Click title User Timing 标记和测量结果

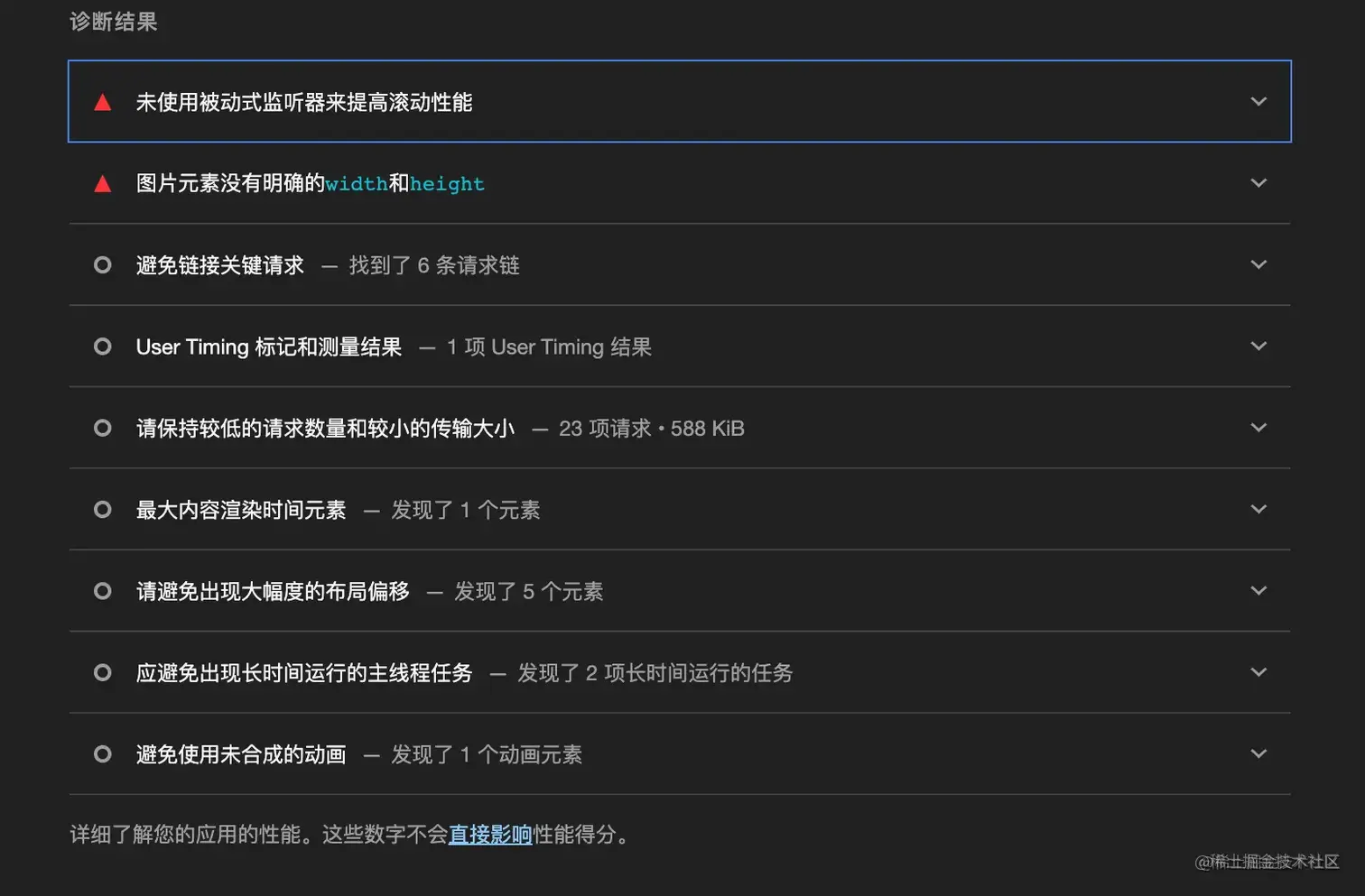[x=269, y=347]
